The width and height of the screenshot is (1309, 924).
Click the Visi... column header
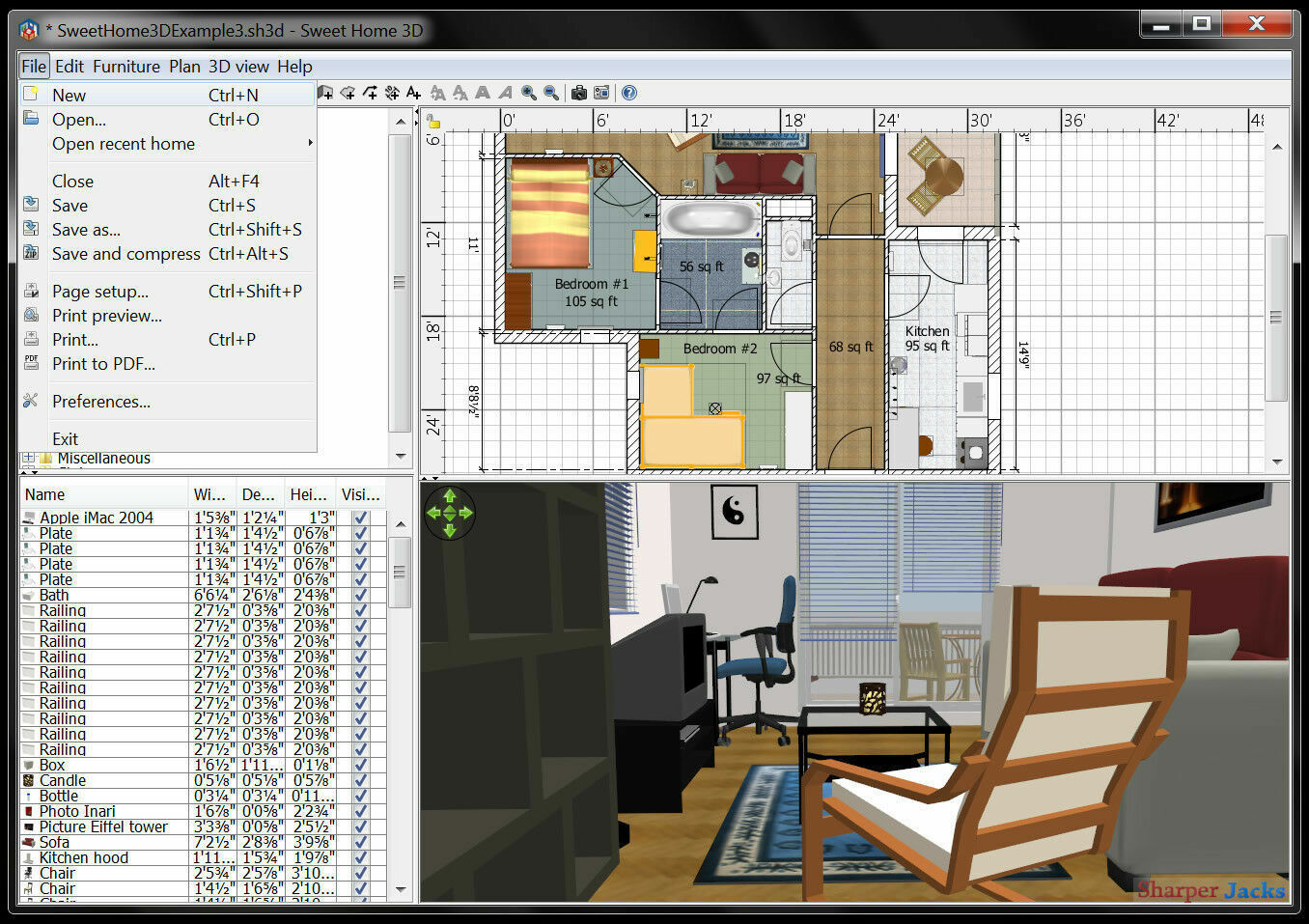(361, 494)
